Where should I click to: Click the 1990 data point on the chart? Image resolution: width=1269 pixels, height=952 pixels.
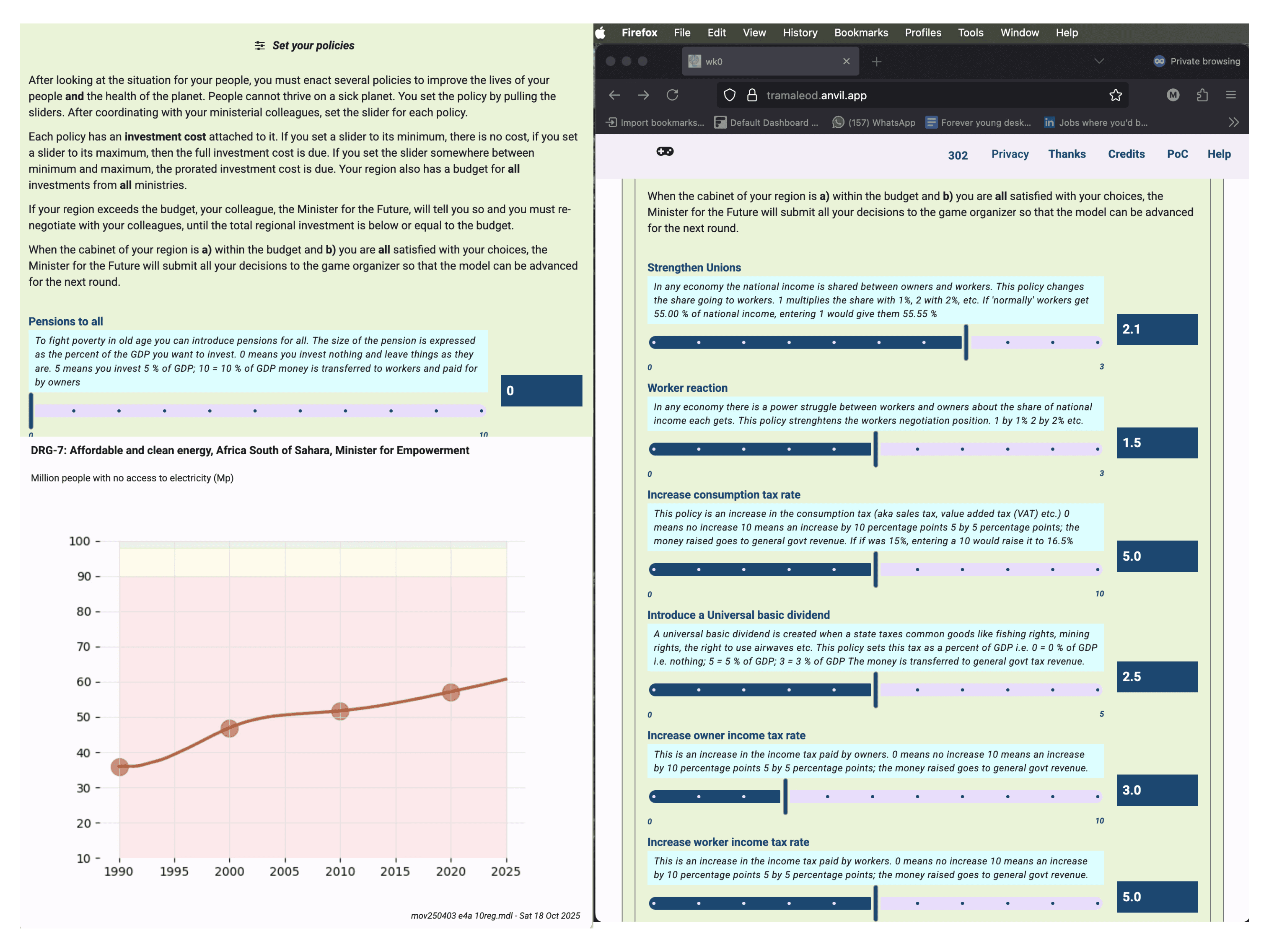119,767
